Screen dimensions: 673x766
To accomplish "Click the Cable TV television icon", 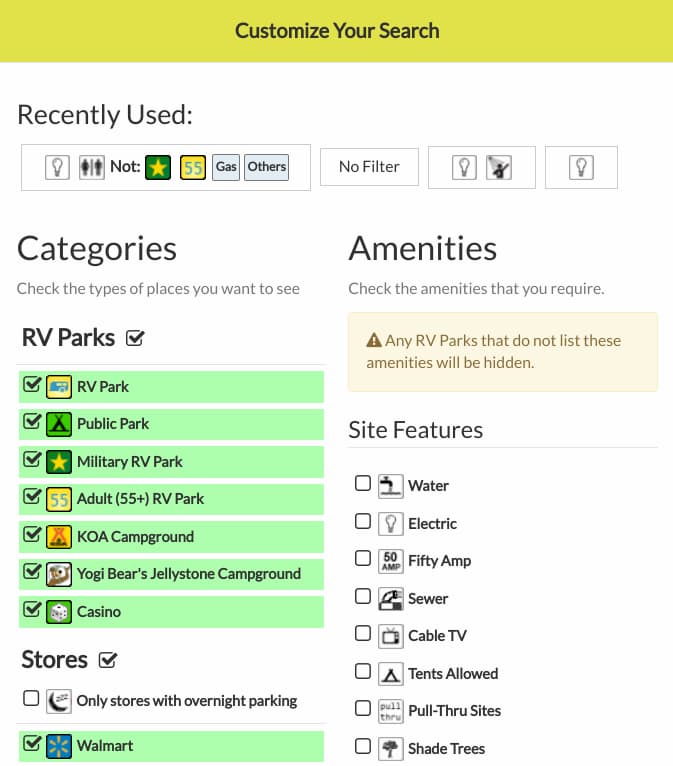I will click(x=391, y=636).
